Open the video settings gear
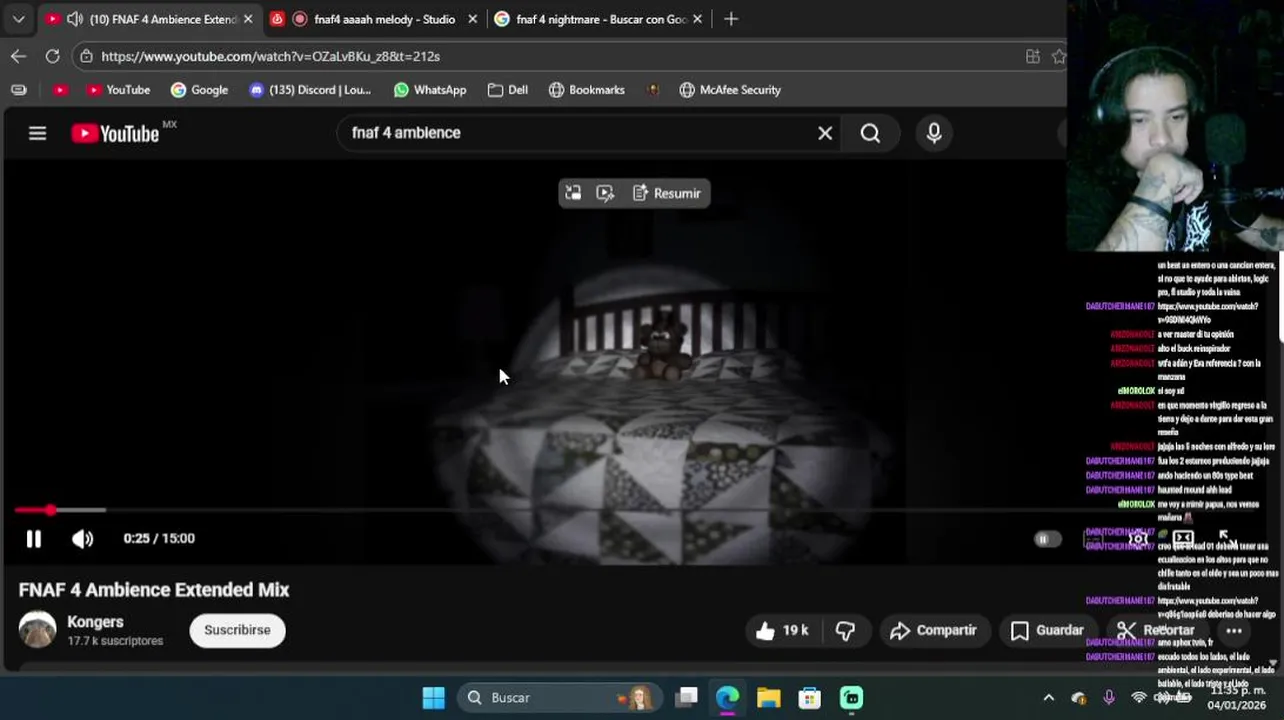 tap(1138, 539)
